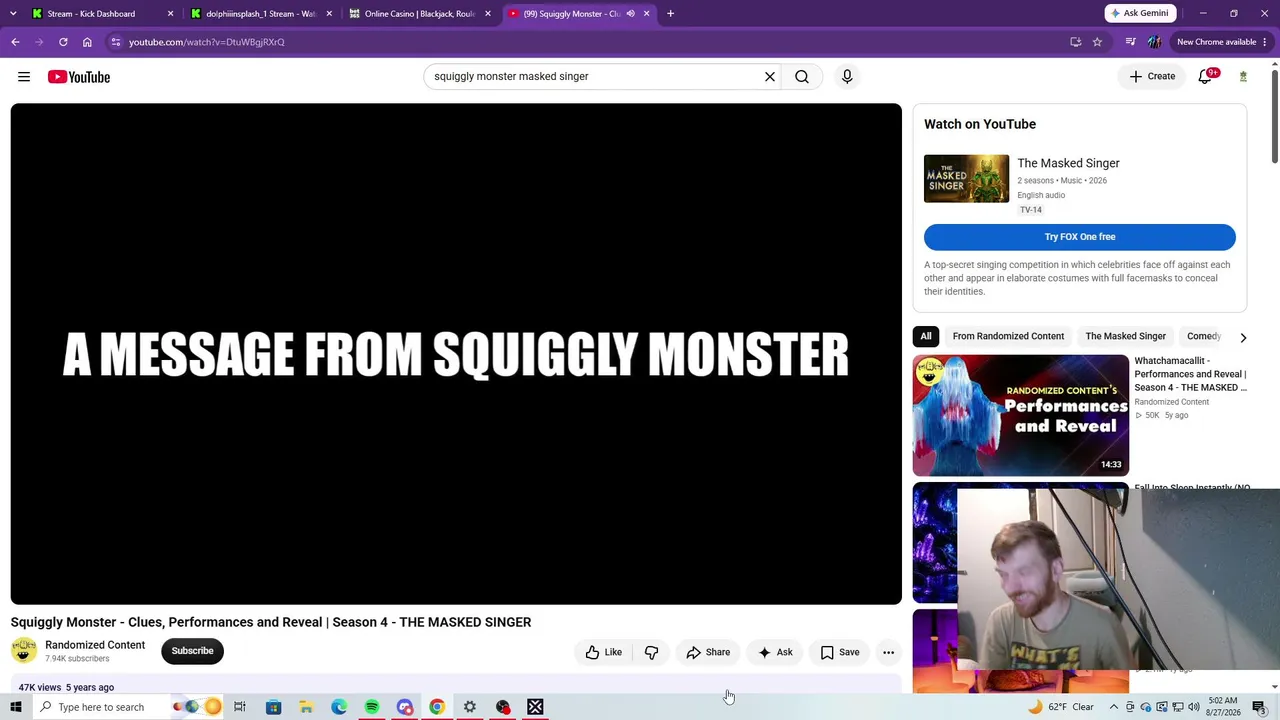
Task: Open the weather widget showing 62°F
Action: pyautogui.click(x=1061, y=707)
